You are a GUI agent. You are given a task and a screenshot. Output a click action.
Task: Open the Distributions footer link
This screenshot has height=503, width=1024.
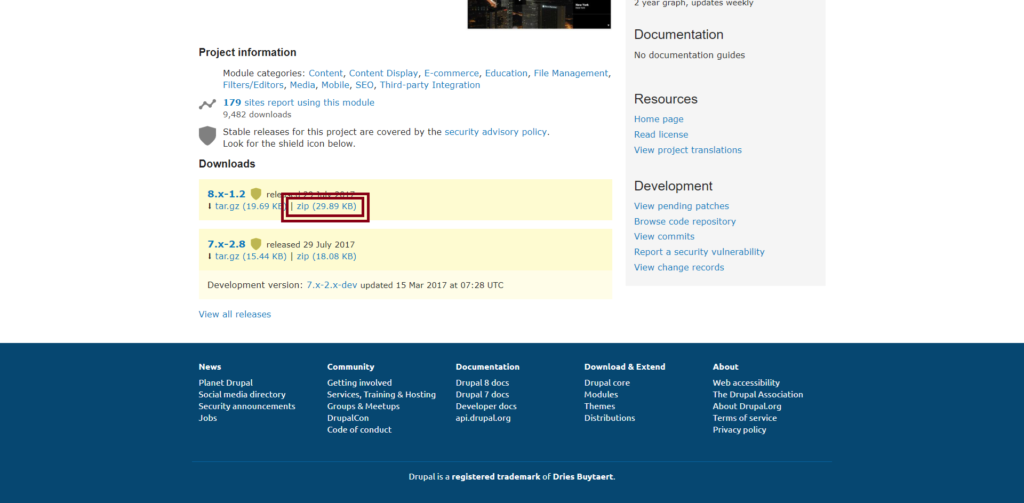point(609,418)
